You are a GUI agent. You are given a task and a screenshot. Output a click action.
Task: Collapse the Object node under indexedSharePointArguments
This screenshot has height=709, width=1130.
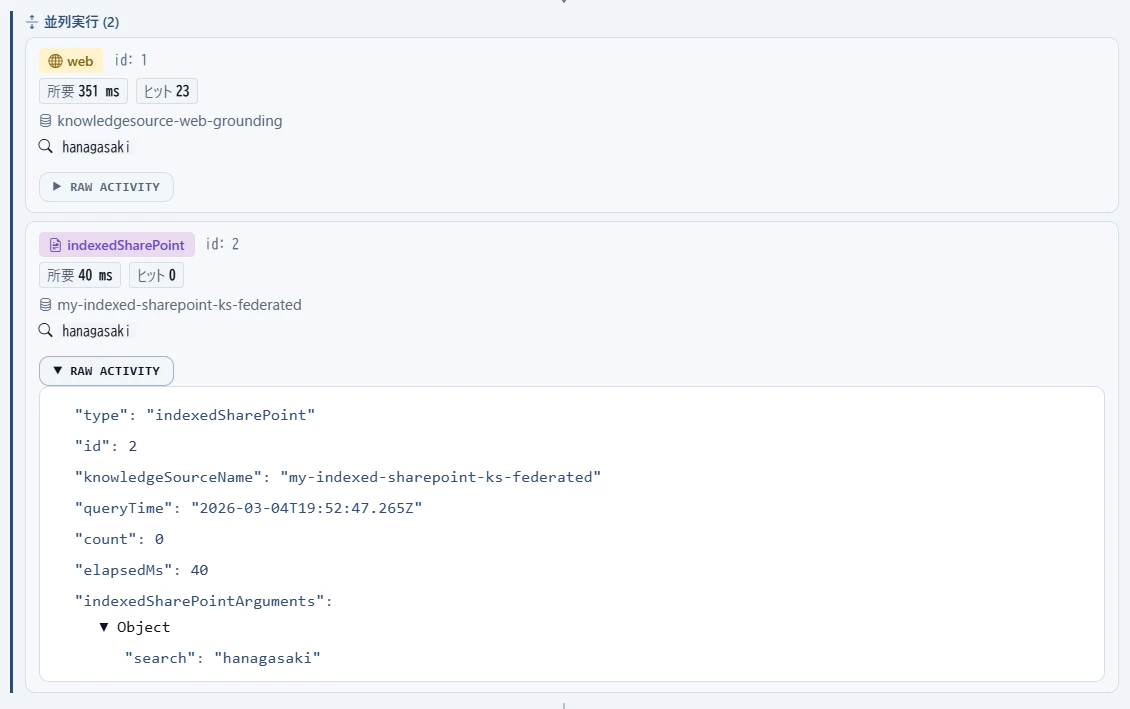(x=104, y=627)
